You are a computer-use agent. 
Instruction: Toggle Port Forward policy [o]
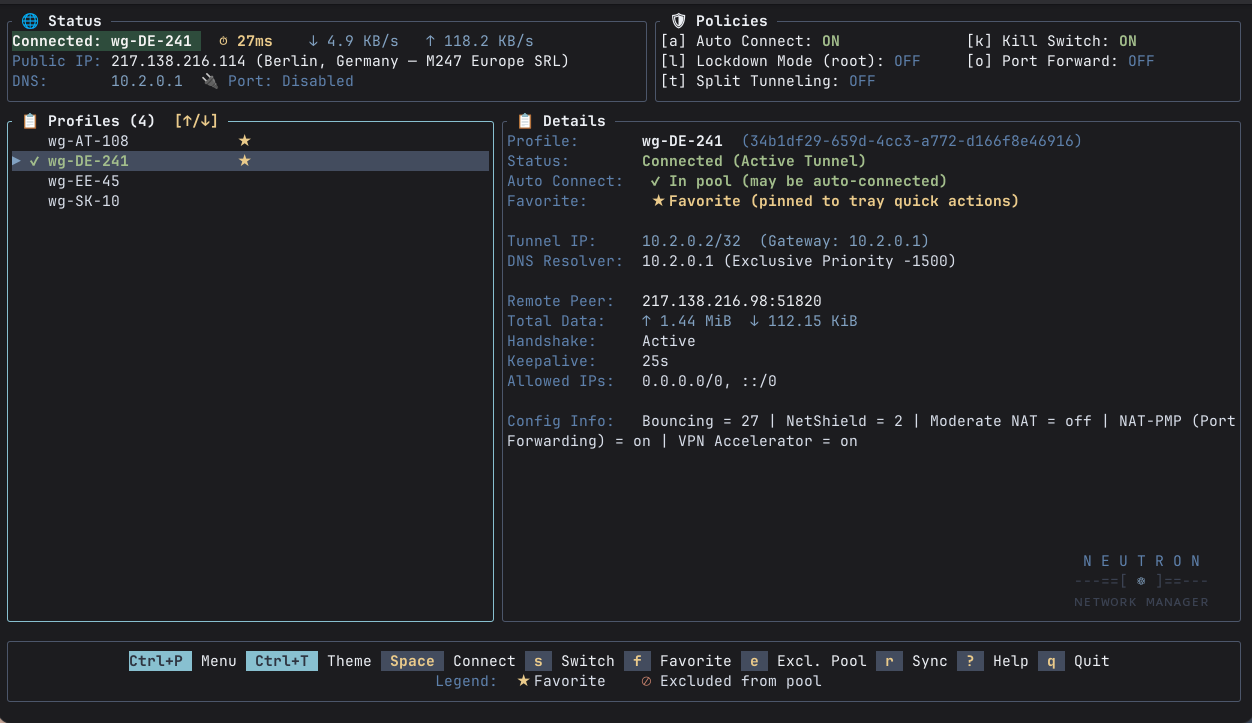coord(1060,61)
